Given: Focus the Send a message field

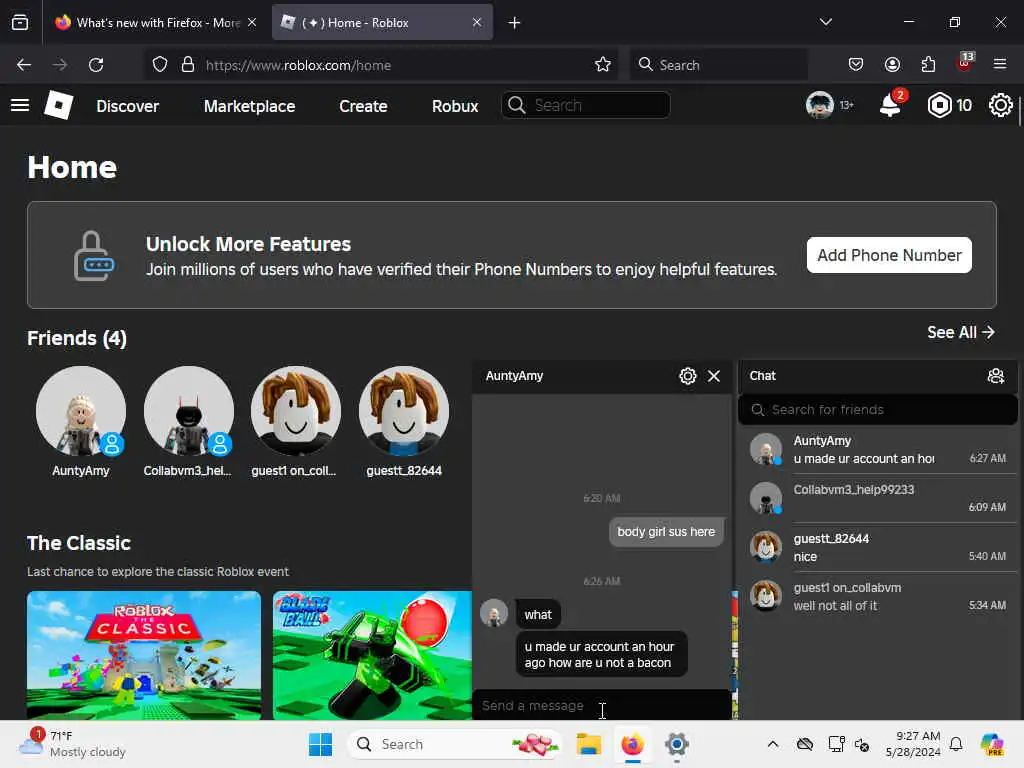Looking at the screenshot, I should (x=601, y=706).
